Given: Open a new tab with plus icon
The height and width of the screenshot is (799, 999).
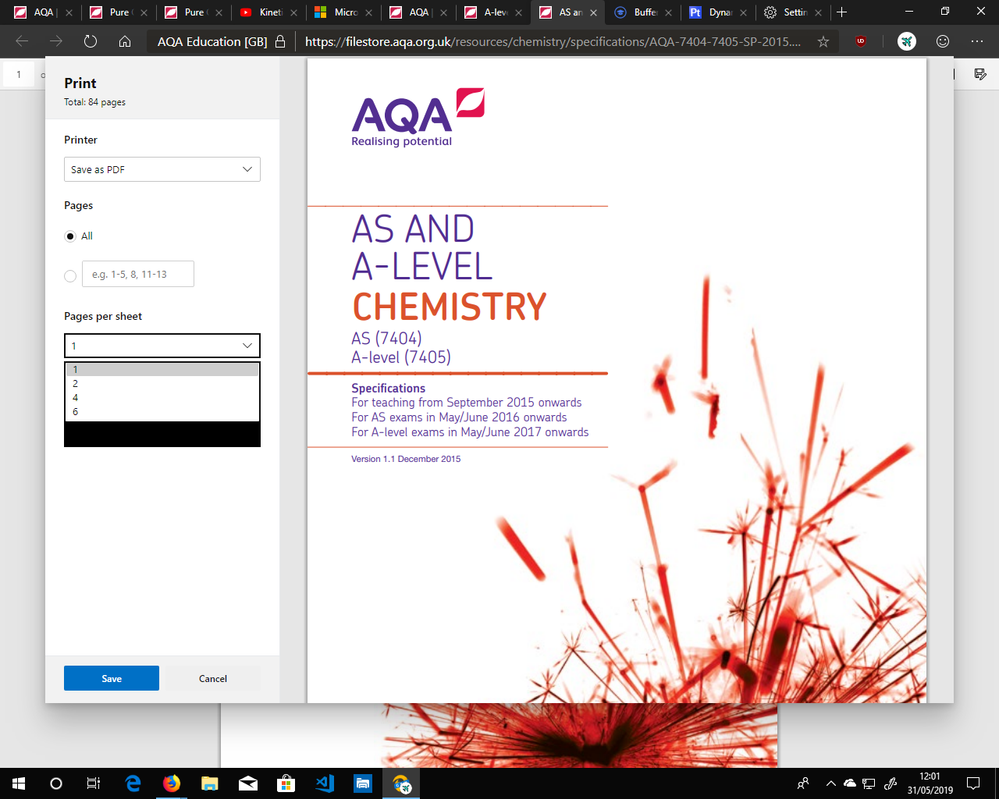Looking at the screenshot, I should click(842, 12).
